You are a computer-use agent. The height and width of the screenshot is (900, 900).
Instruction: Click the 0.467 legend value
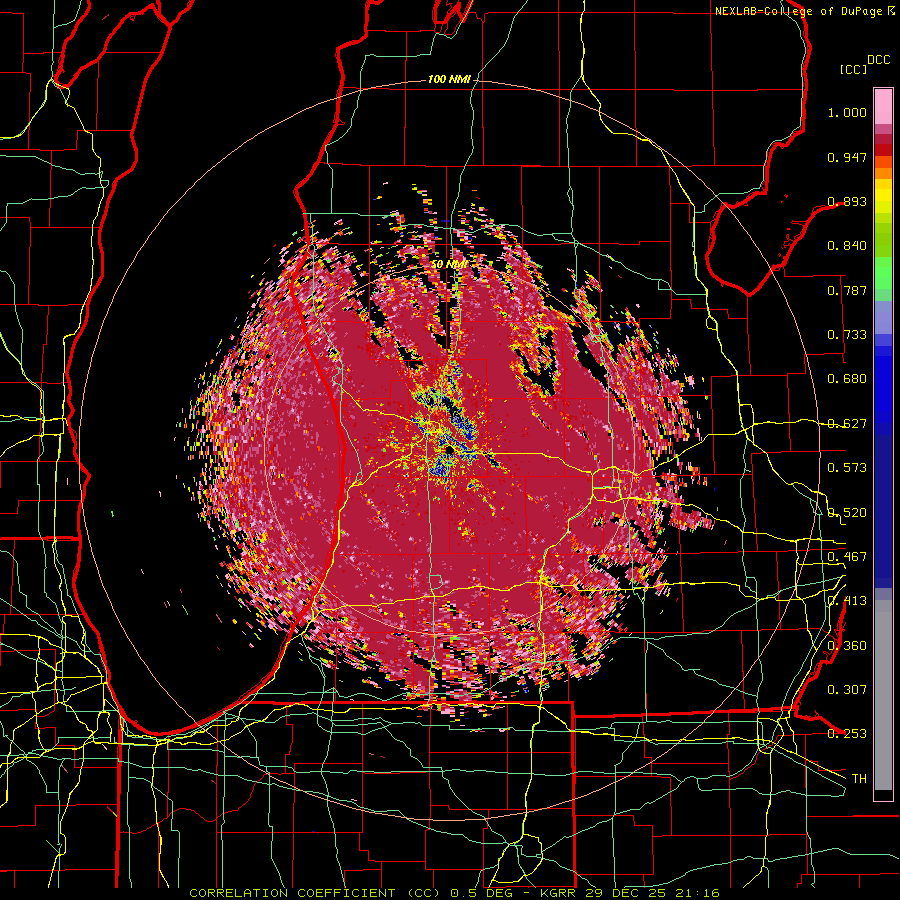[847, 557]
